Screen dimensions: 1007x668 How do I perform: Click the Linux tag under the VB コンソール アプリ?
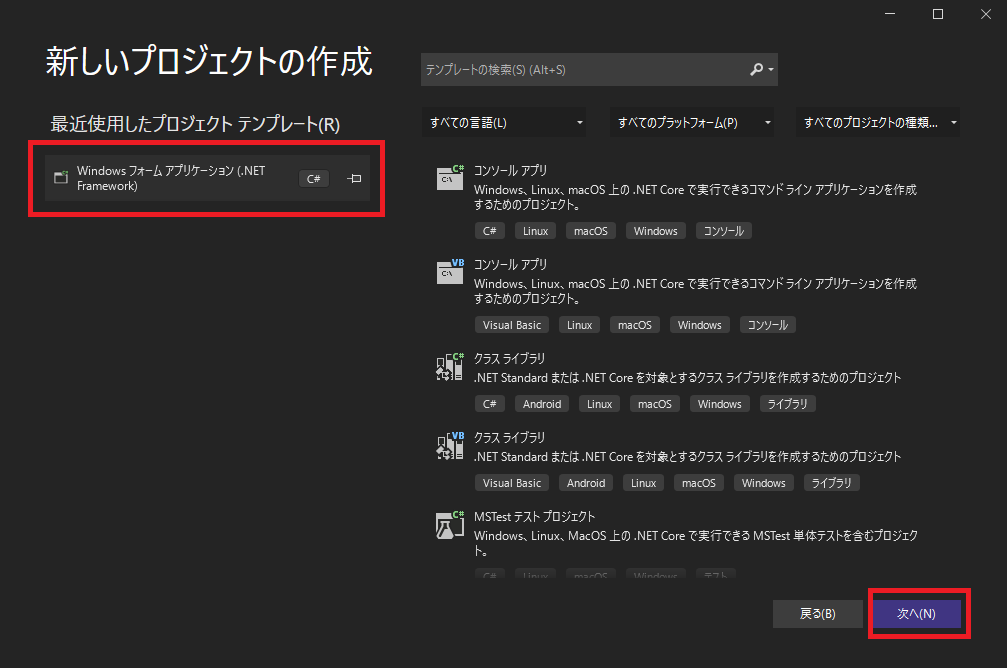[x=579, y=325]
